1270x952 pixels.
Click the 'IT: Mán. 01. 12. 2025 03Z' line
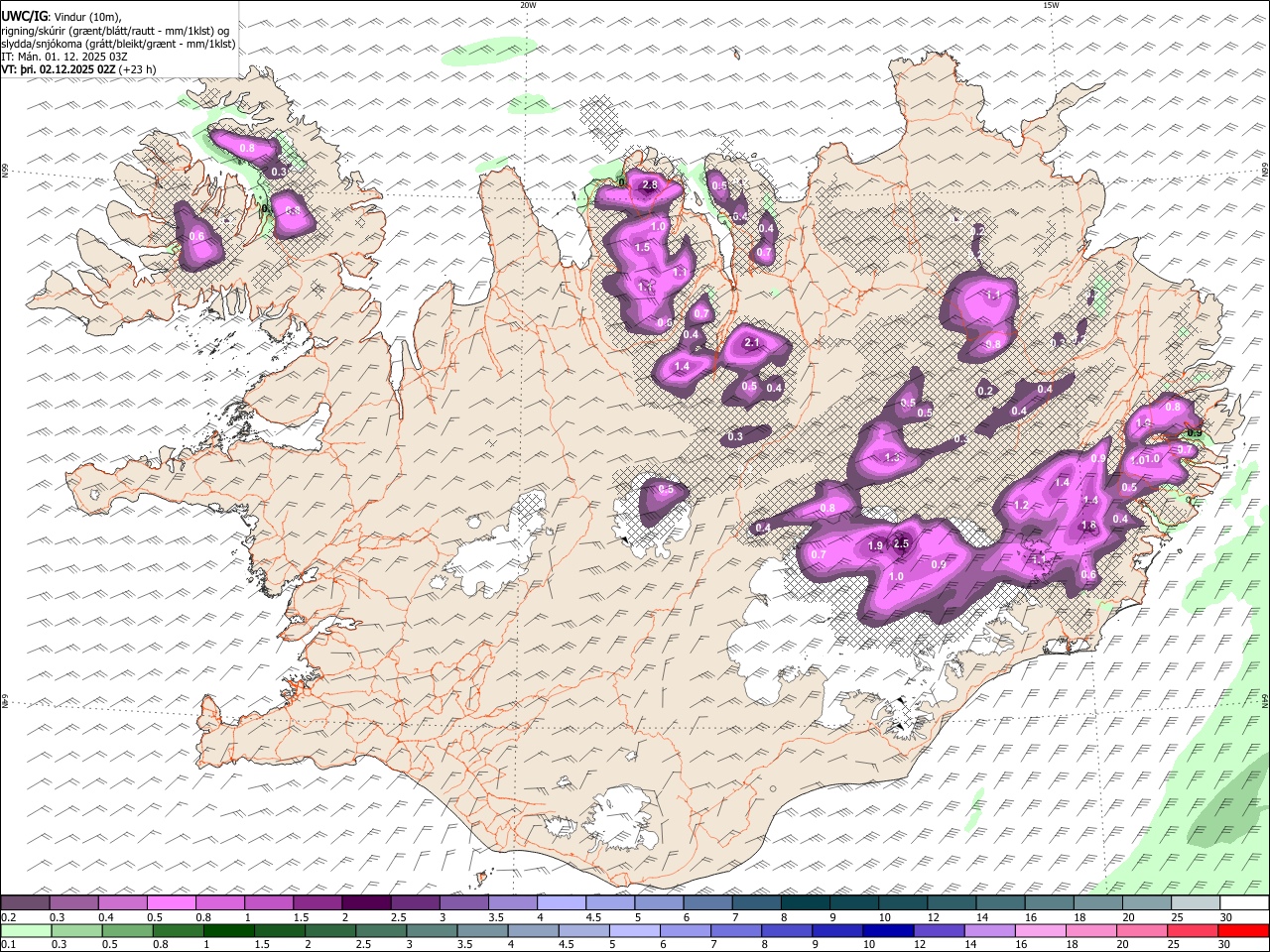pos(64,57)
